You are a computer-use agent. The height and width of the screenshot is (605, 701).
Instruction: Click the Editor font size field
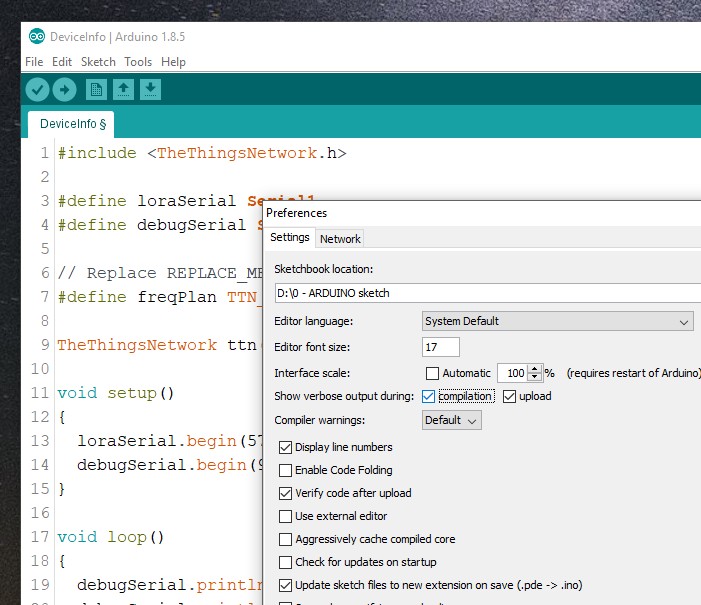coord(440,347)
